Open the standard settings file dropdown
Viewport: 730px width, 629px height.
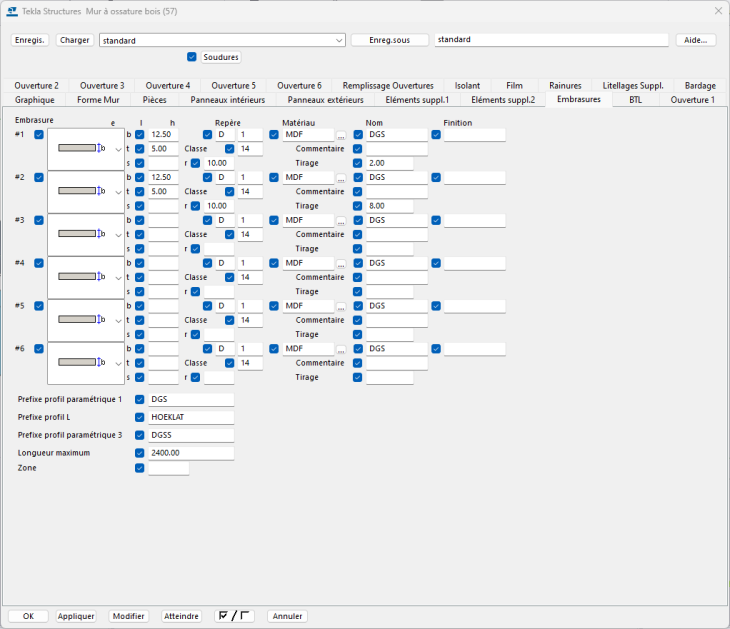pyautogui.click(x=339, y=41)
